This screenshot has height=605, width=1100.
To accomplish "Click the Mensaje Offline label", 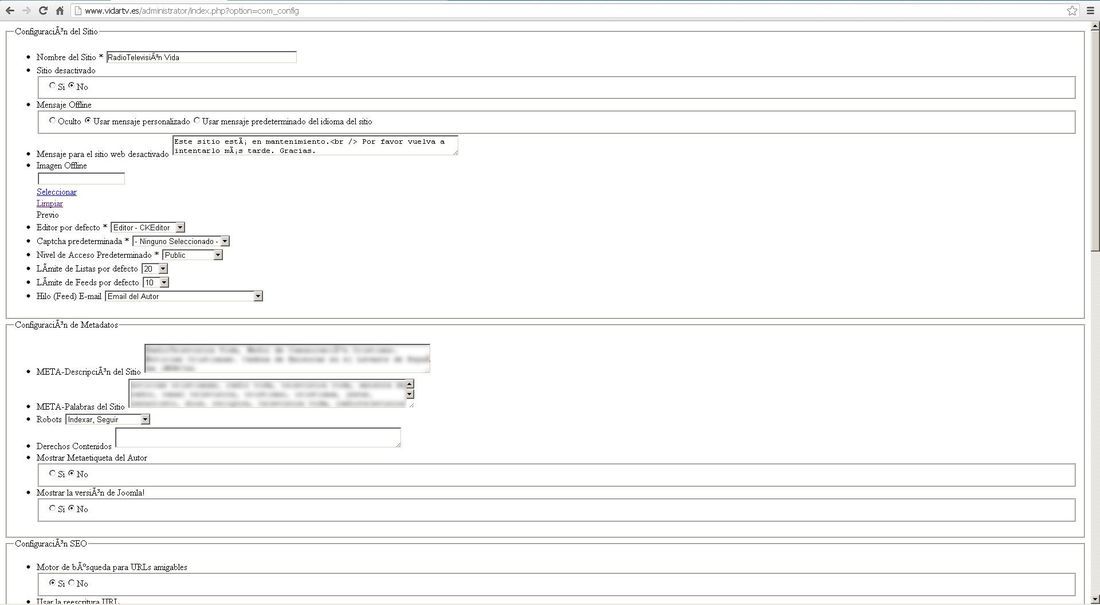I will [x=64, y=105].
